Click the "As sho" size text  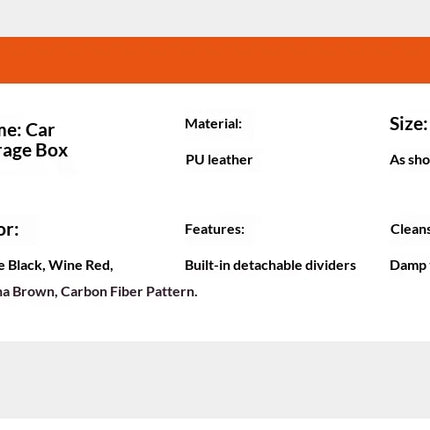tap(410, 160)
